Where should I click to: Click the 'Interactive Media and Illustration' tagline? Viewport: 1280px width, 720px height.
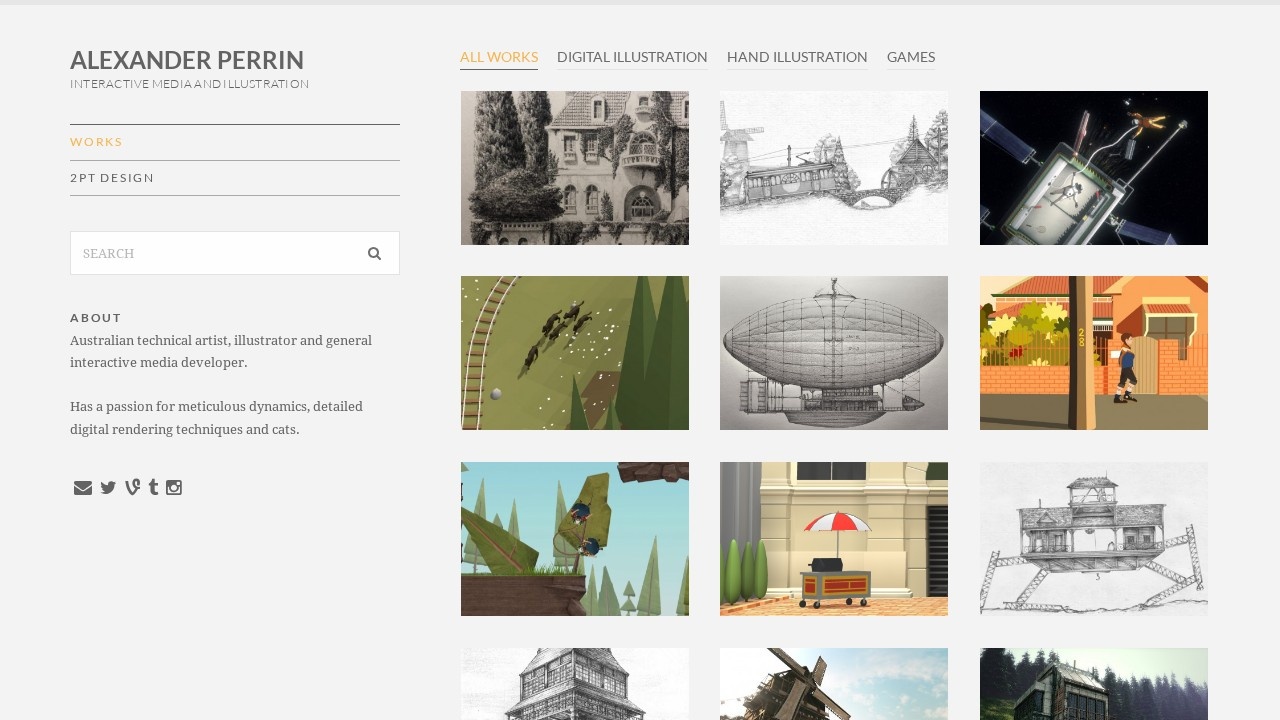point(189,84)
